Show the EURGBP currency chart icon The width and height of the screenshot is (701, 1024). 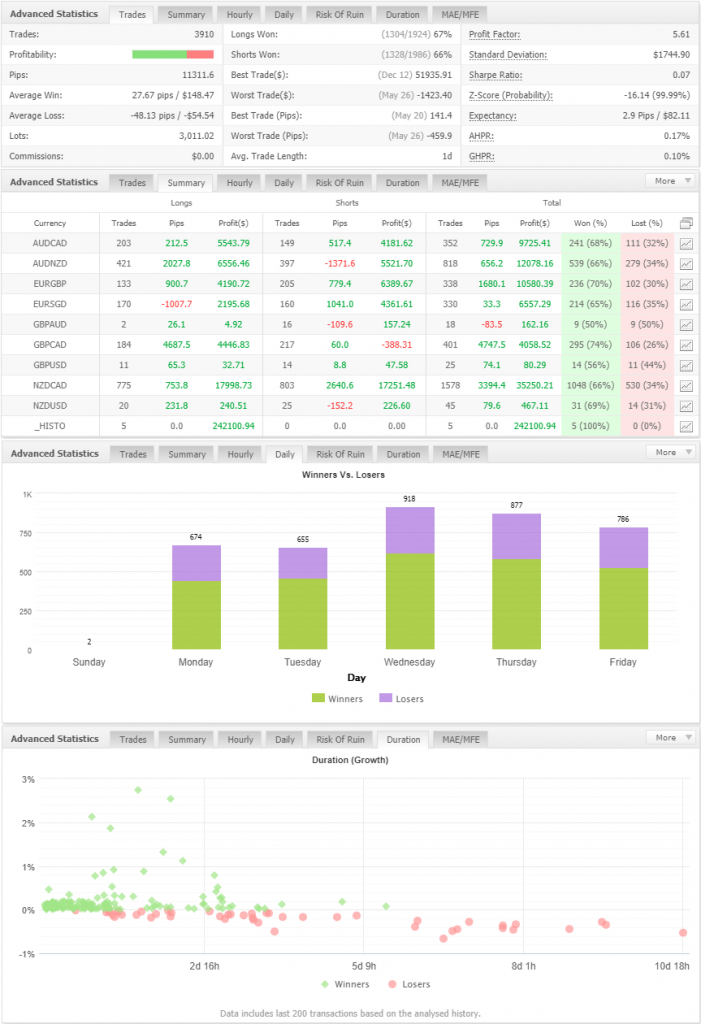686,284
